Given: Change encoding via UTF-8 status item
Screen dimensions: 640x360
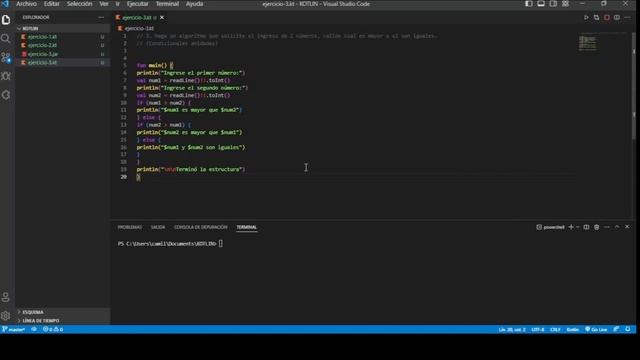Looking at the screenshot, I should 538,329.
